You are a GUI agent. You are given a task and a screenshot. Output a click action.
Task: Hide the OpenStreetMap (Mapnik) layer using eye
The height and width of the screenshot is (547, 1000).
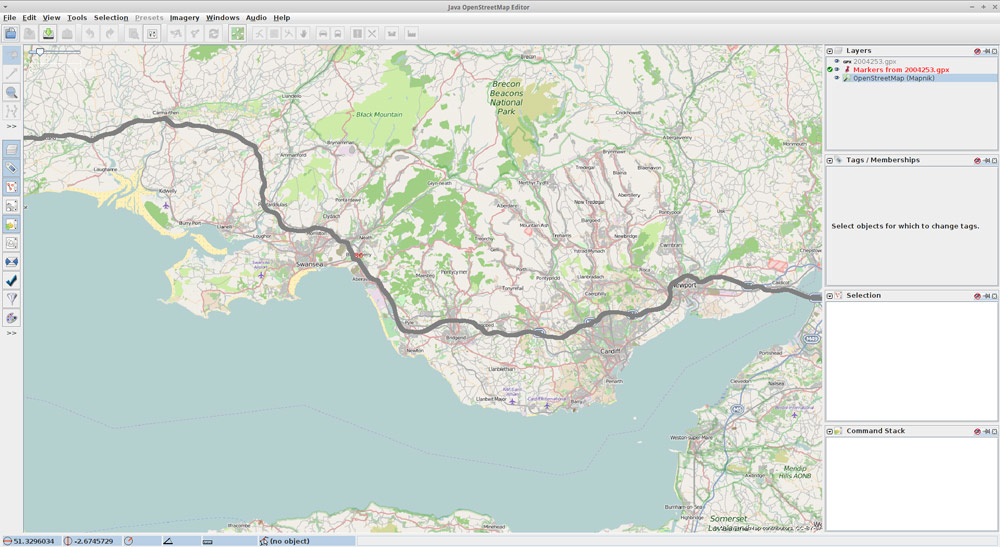[837, 78]
